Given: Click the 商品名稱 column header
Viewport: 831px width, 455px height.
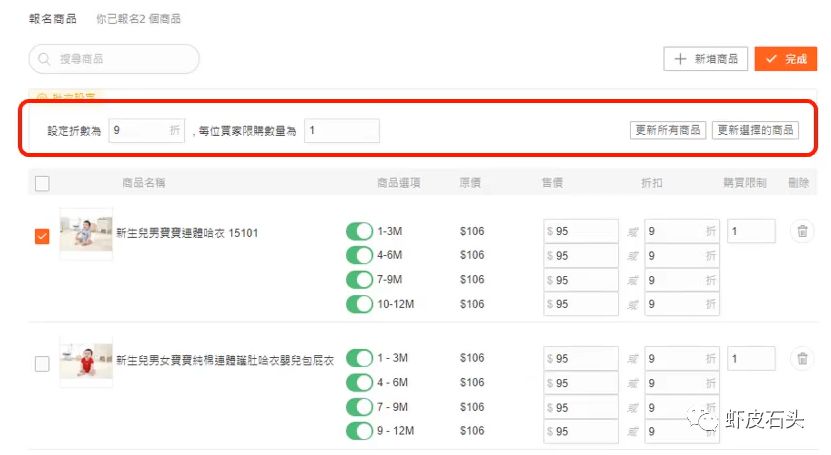Looking at the screenshot, I should click(144, 183).
